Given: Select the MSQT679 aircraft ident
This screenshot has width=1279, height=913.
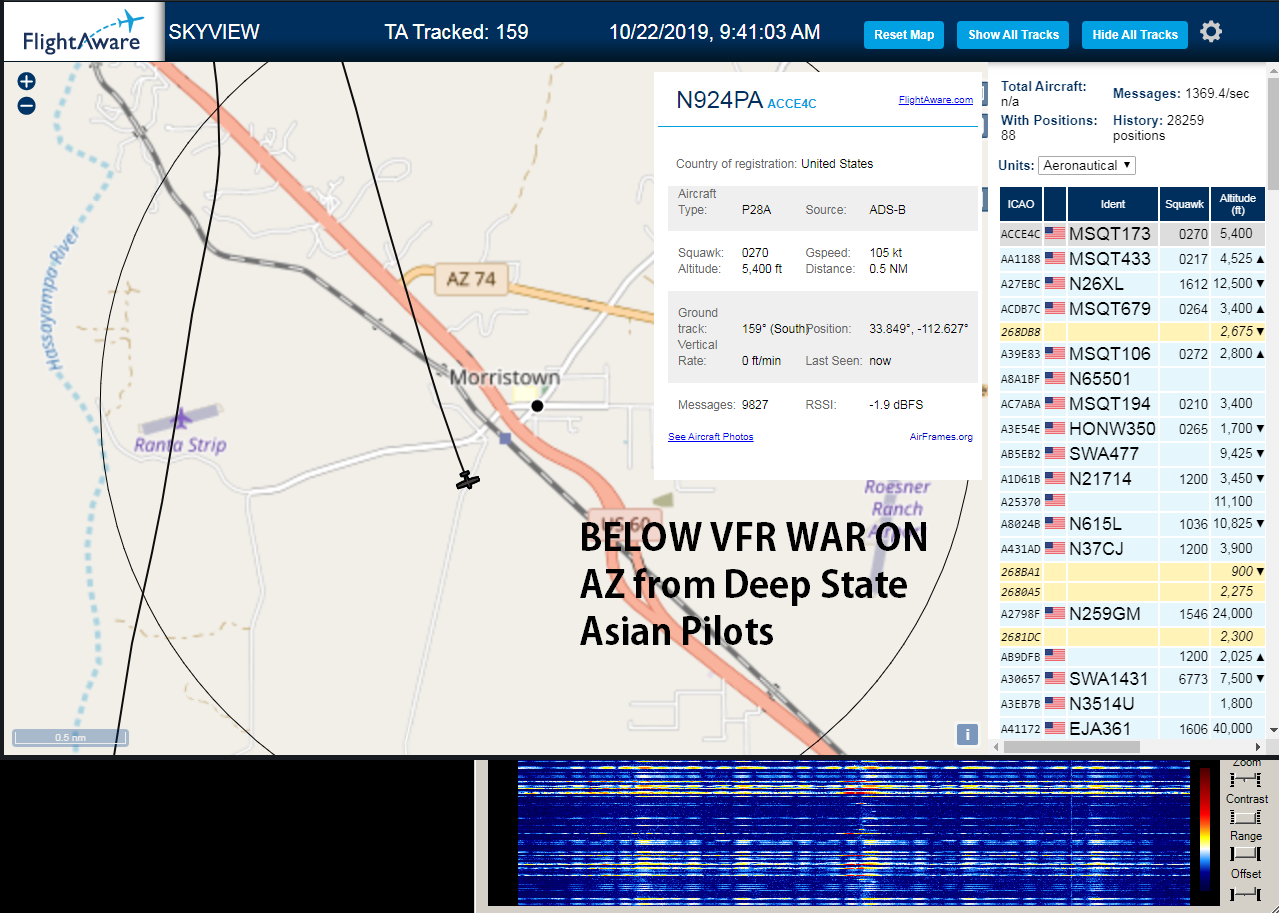Looking at the screenshot, I should tap(1110, 309).
